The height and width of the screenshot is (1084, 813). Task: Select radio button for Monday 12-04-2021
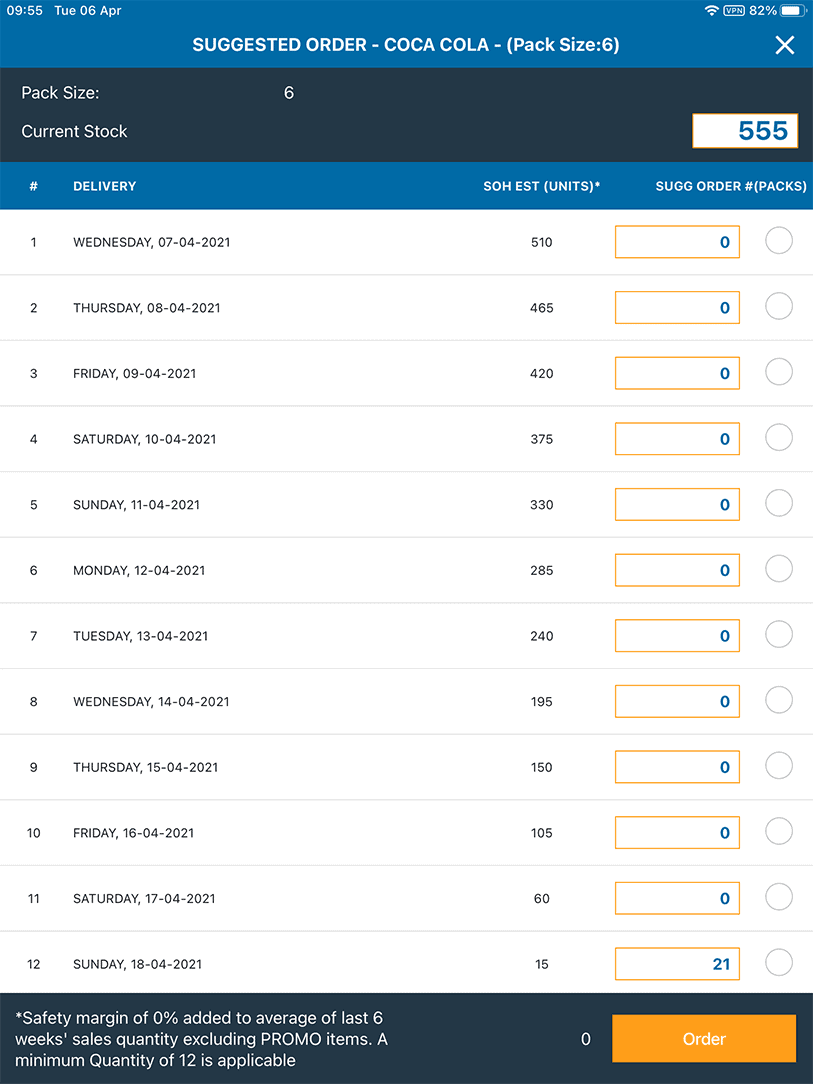(x=778, y=569)
